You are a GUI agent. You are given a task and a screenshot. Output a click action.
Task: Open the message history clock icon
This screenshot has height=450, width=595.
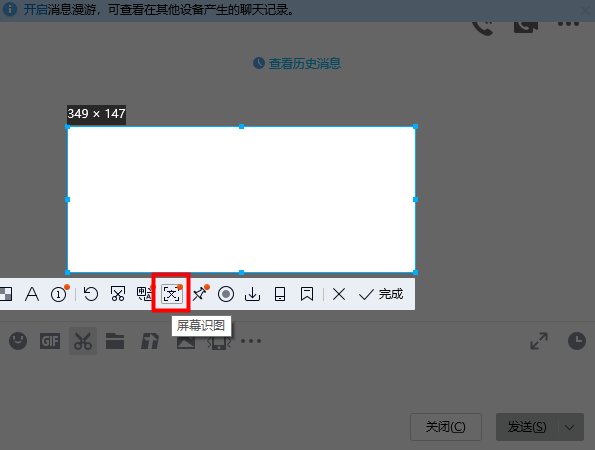pyautogui.click(x=577, y=341)
